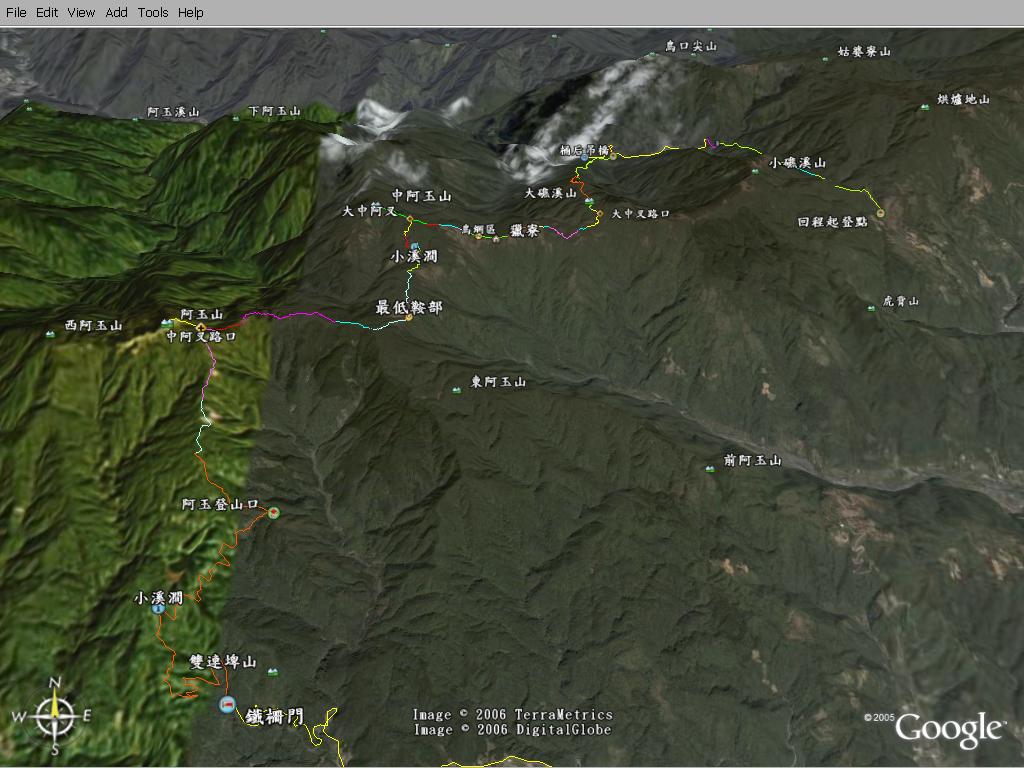Click the 東阿玉山 mountain peak icon

click(x=457, y=390)
